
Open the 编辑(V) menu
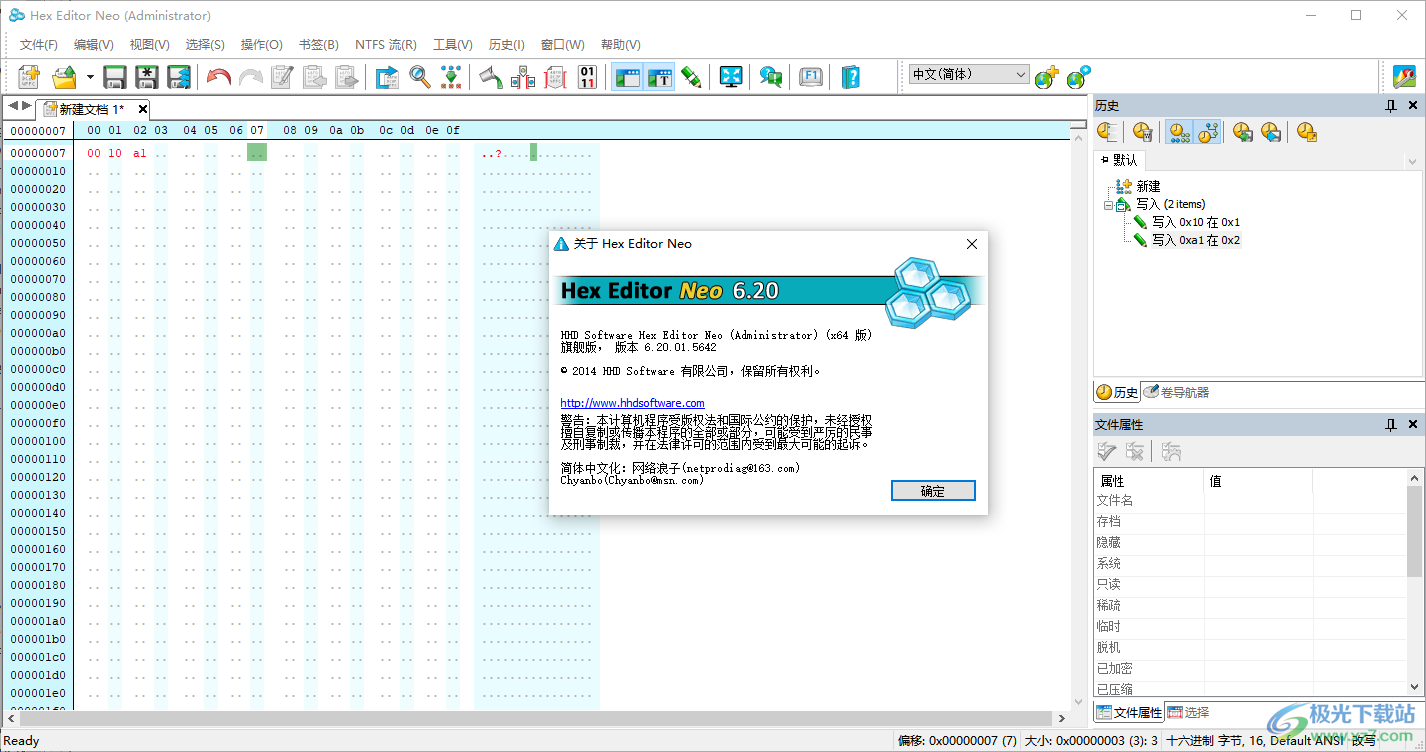[94, 45]
